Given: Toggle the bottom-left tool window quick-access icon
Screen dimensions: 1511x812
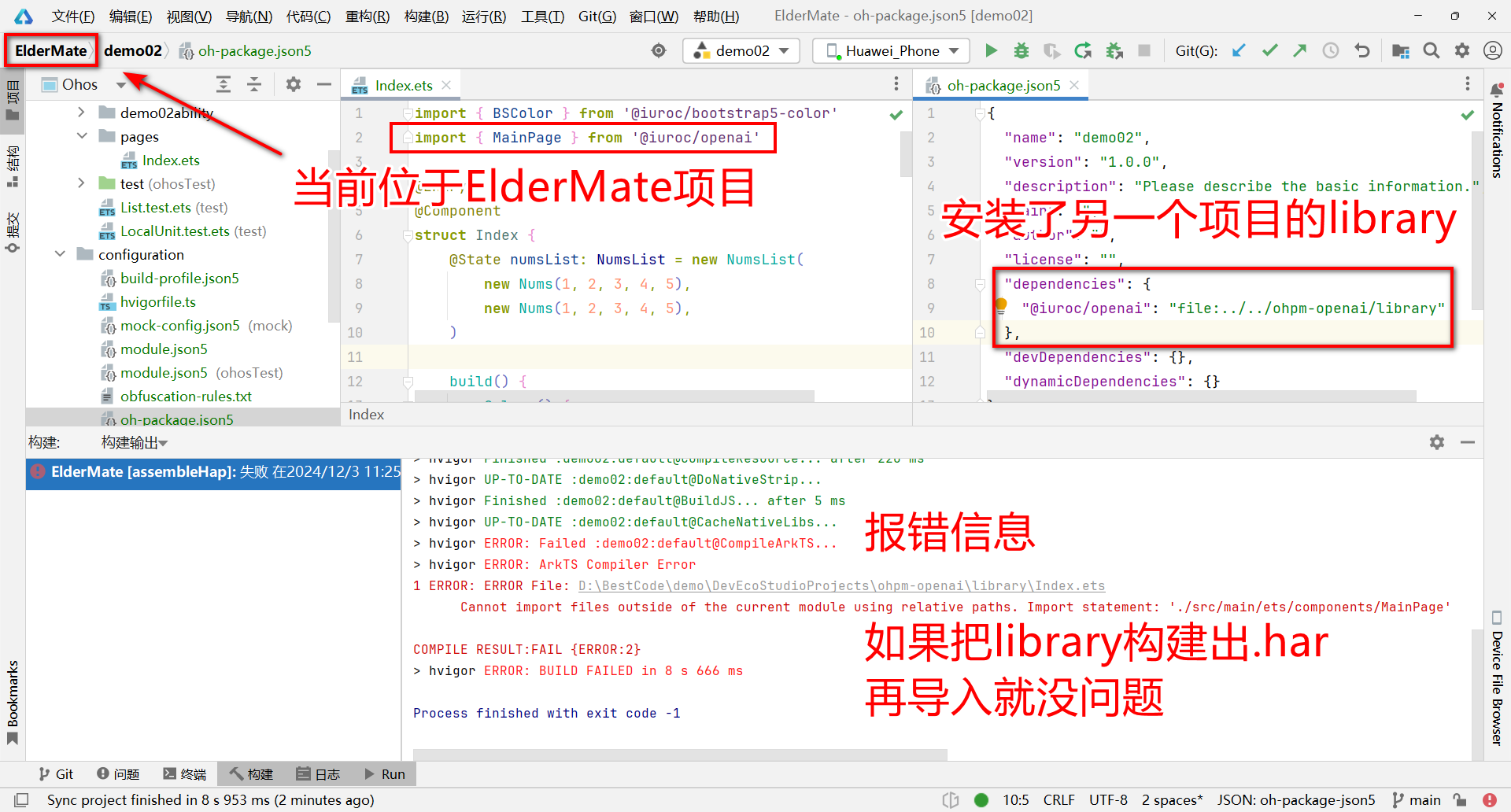Looking at the screenshot, I should point(21,800).
